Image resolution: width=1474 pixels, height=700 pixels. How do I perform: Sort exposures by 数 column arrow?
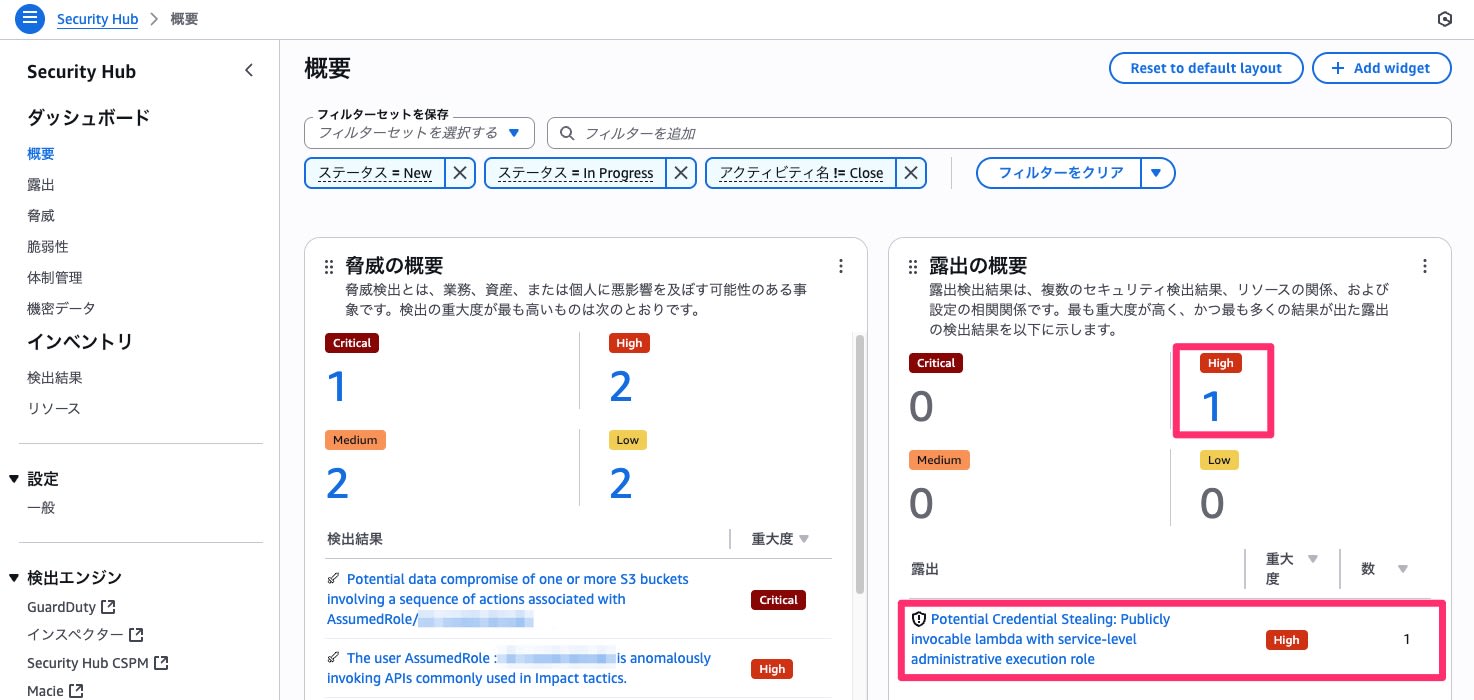pyautogui.click(x=1402, y=569)
